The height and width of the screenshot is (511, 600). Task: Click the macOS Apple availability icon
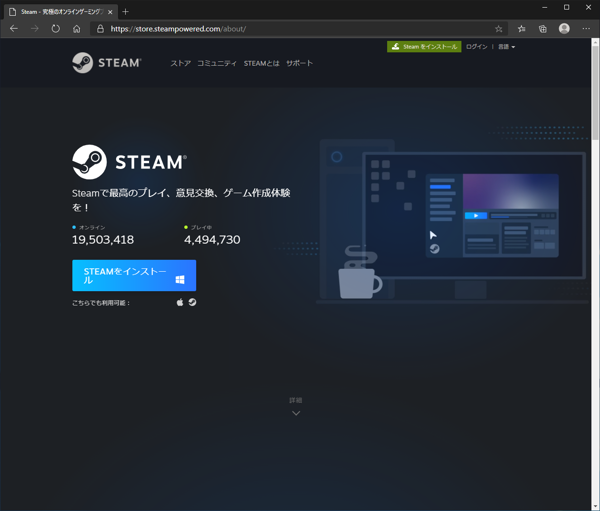[180, 302]
